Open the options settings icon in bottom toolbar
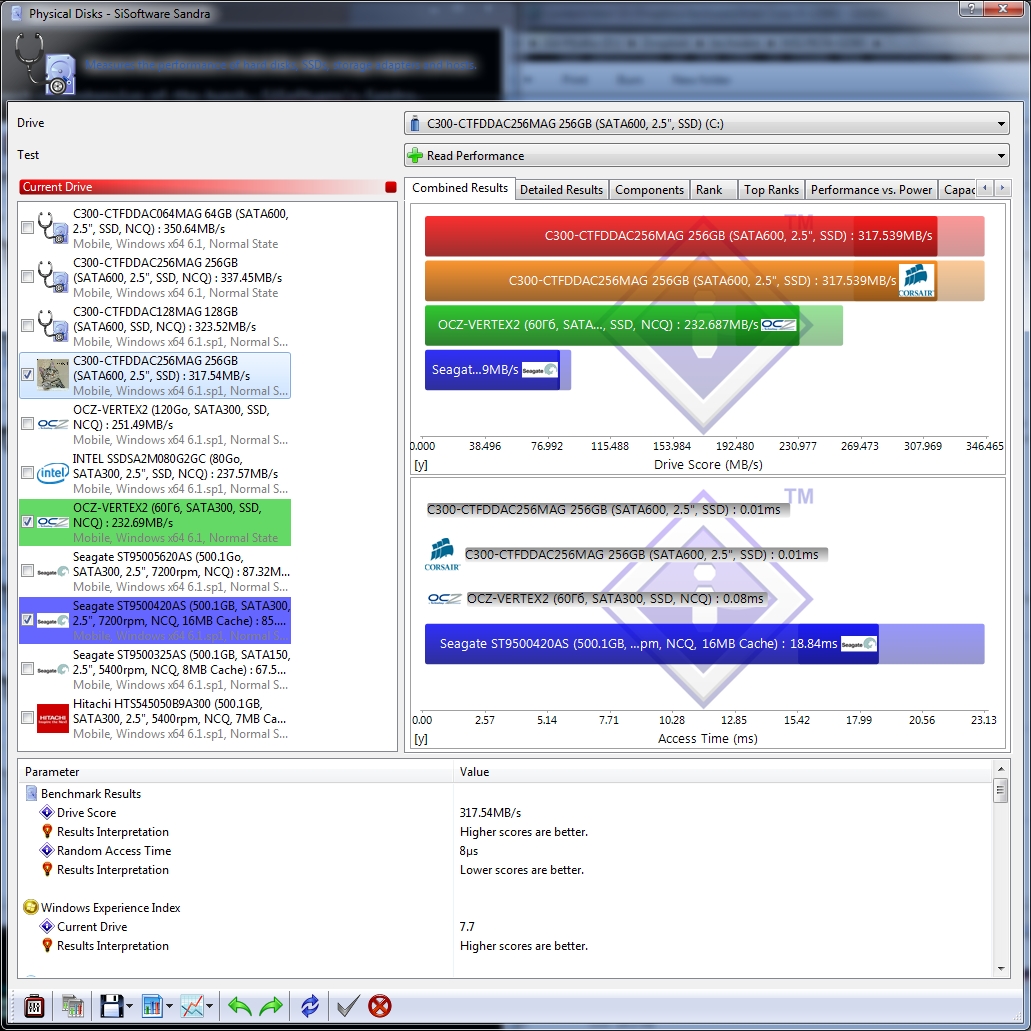The image size is (1031, 1031). tap(34, 1006)
